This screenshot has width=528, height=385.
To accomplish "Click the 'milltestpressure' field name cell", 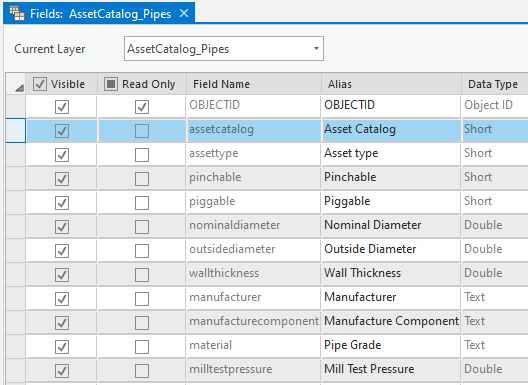I will click(x=253, y=370).
